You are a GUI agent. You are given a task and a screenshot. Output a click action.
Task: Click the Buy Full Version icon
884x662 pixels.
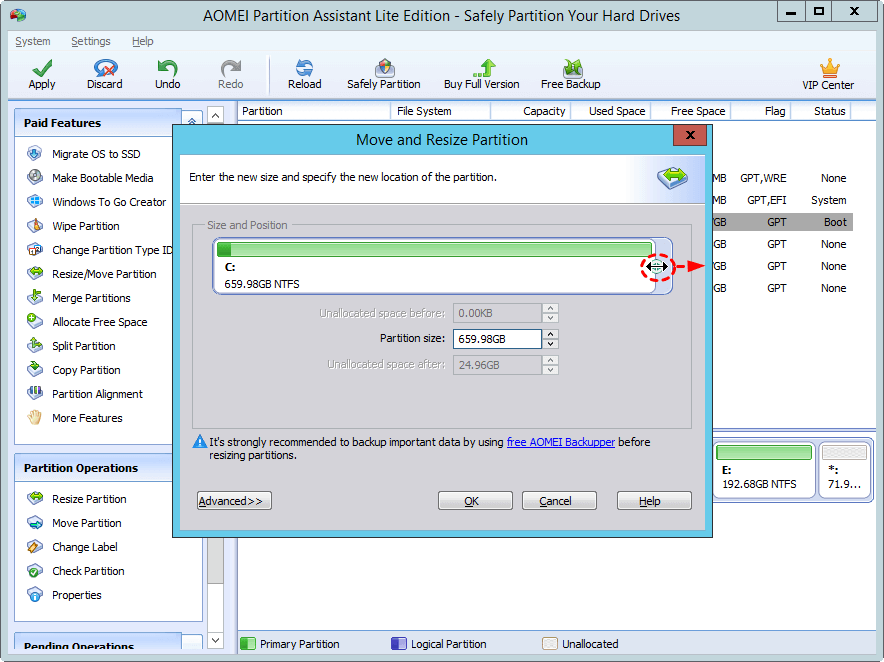click(484, 69)
